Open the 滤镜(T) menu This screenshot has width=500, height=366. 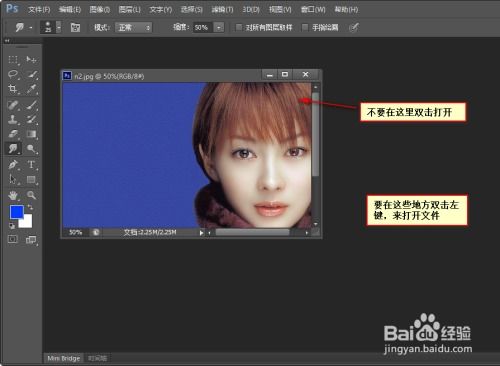coord(222,9)
